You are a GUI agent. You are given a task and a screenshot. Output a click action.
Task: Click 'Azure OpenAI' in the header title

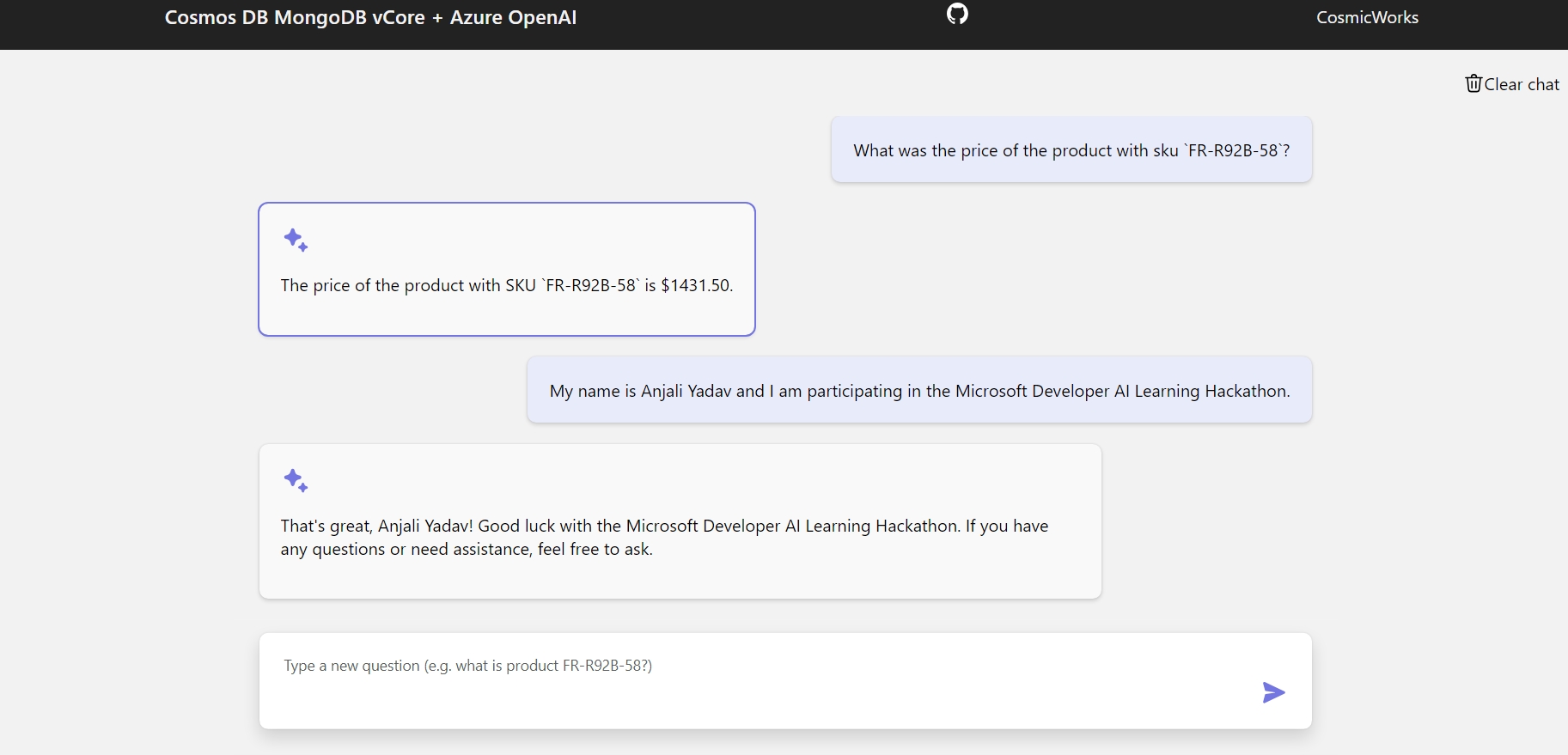[x=513, y=17]
